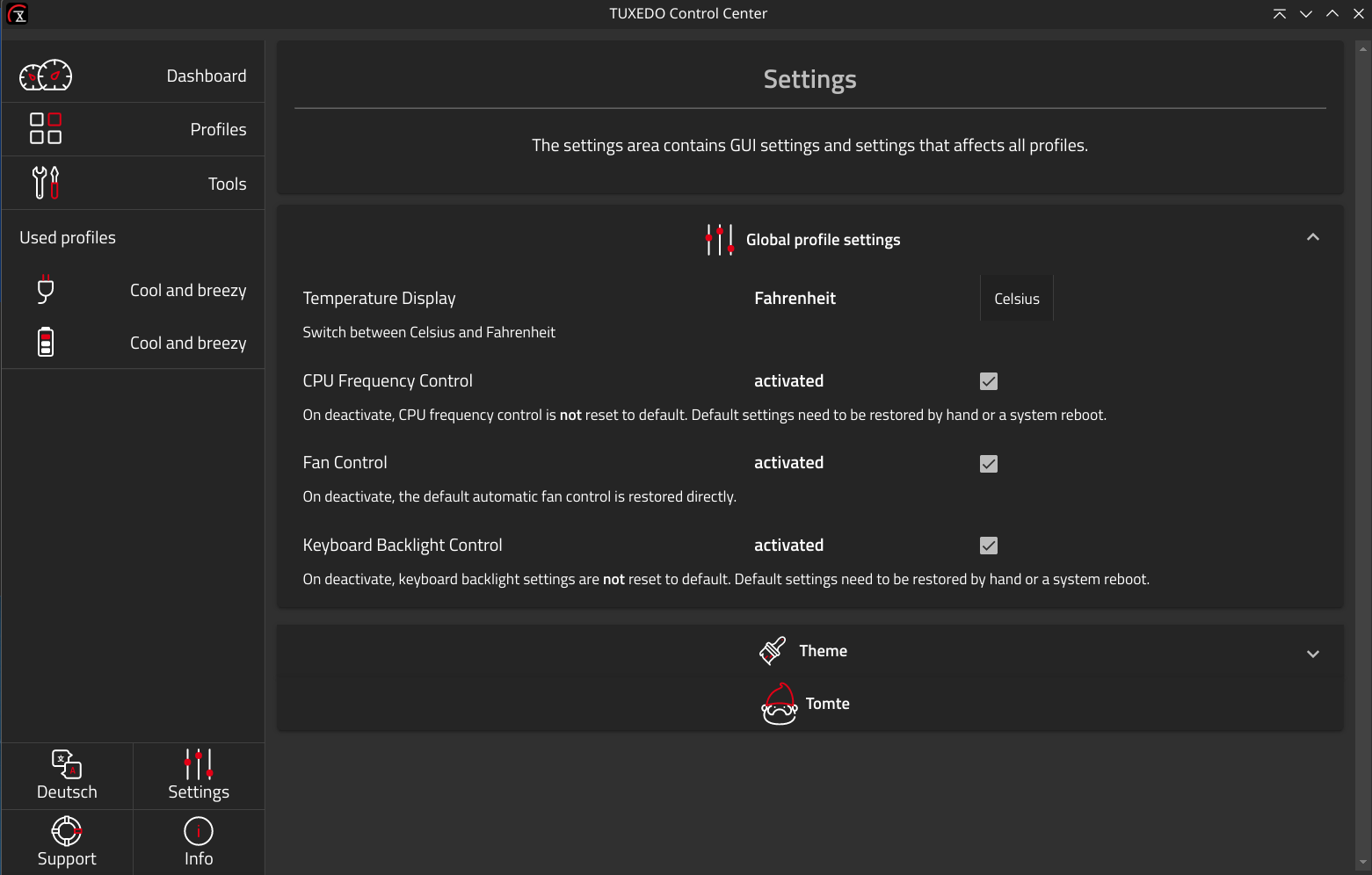Click the power plug profile icon
This screenshot has height=875, width=1372.
(x=46, y=290)
